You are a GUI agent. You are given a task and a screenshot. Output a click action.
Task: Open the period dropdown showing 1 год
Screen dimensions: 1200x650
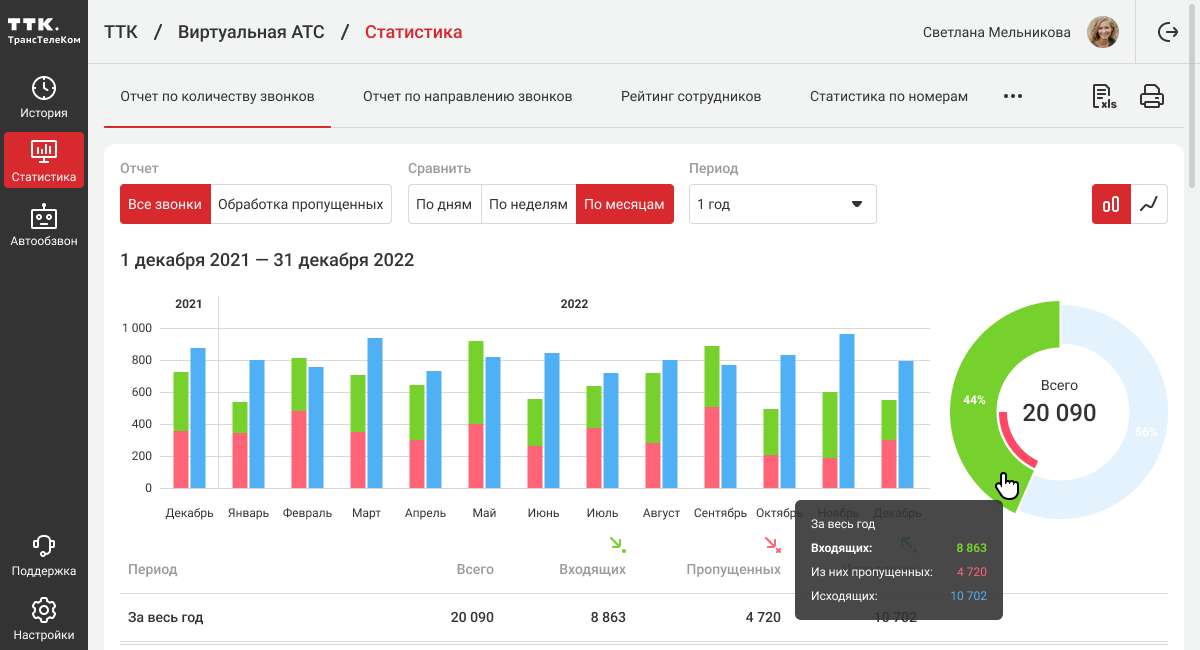pyautogui.click(x=782, y=204)
